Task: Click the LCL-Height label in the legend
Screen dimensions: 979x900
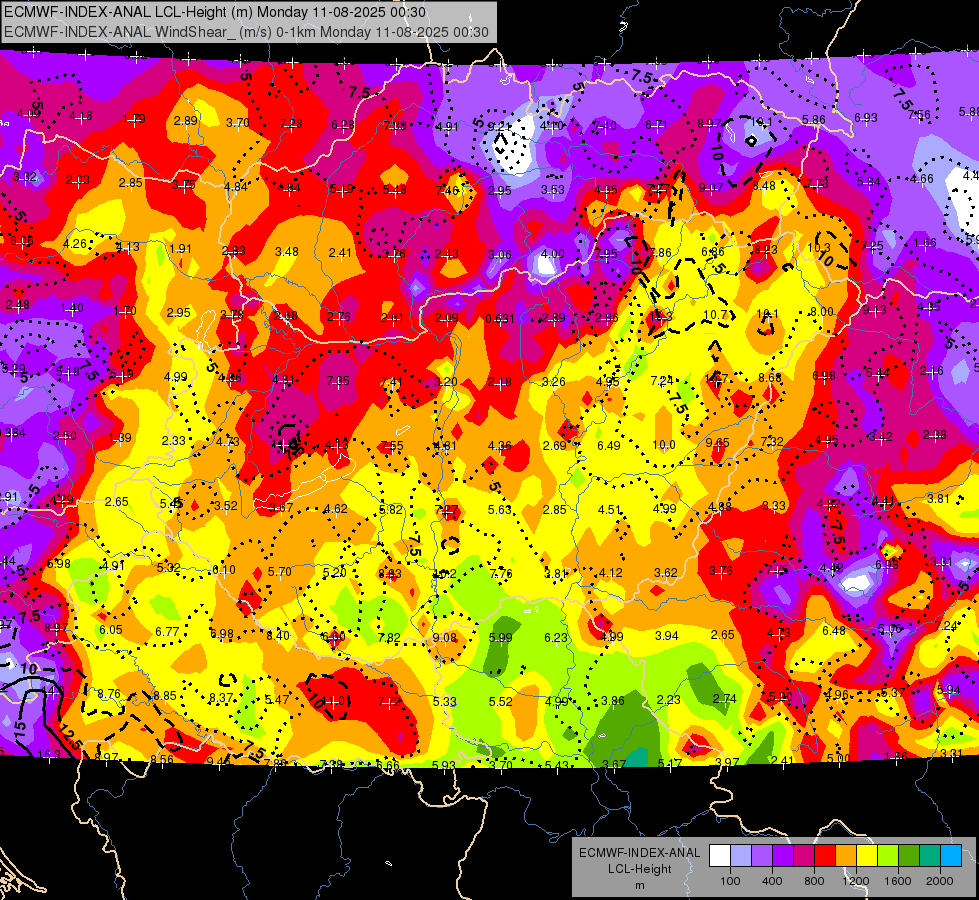Action: point(639,869)
